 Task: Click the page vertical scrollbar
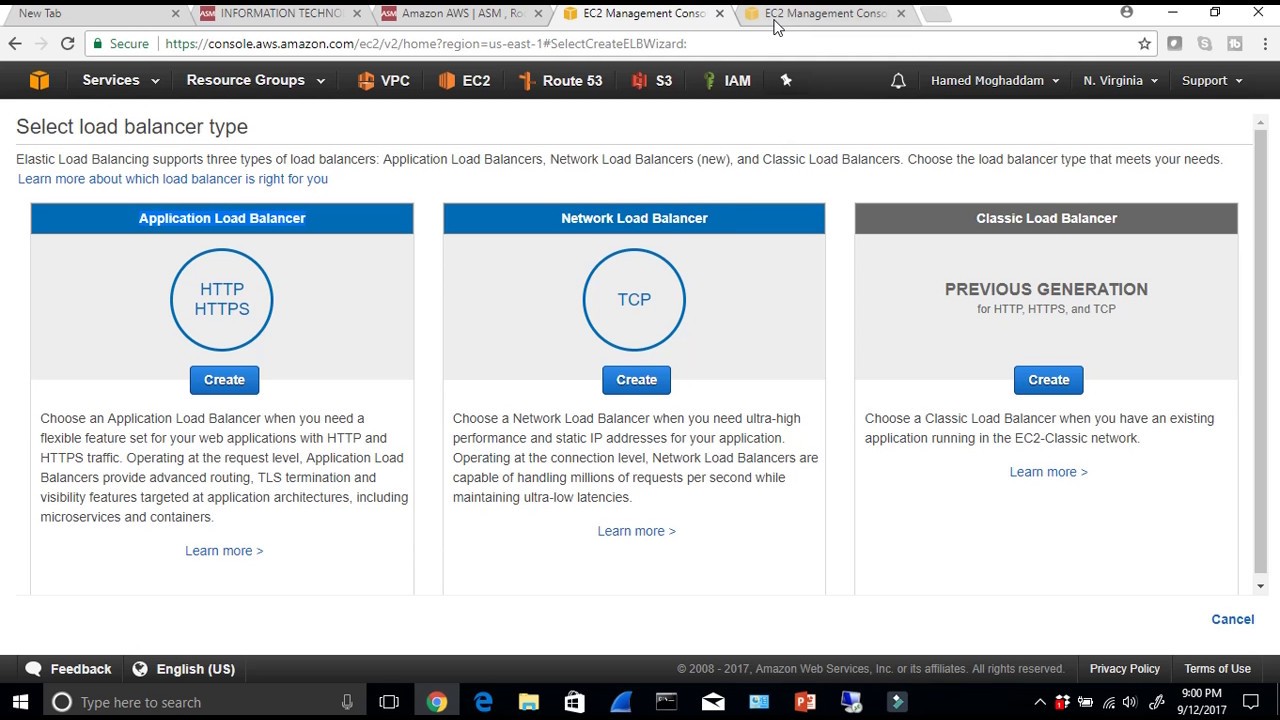1260,350
